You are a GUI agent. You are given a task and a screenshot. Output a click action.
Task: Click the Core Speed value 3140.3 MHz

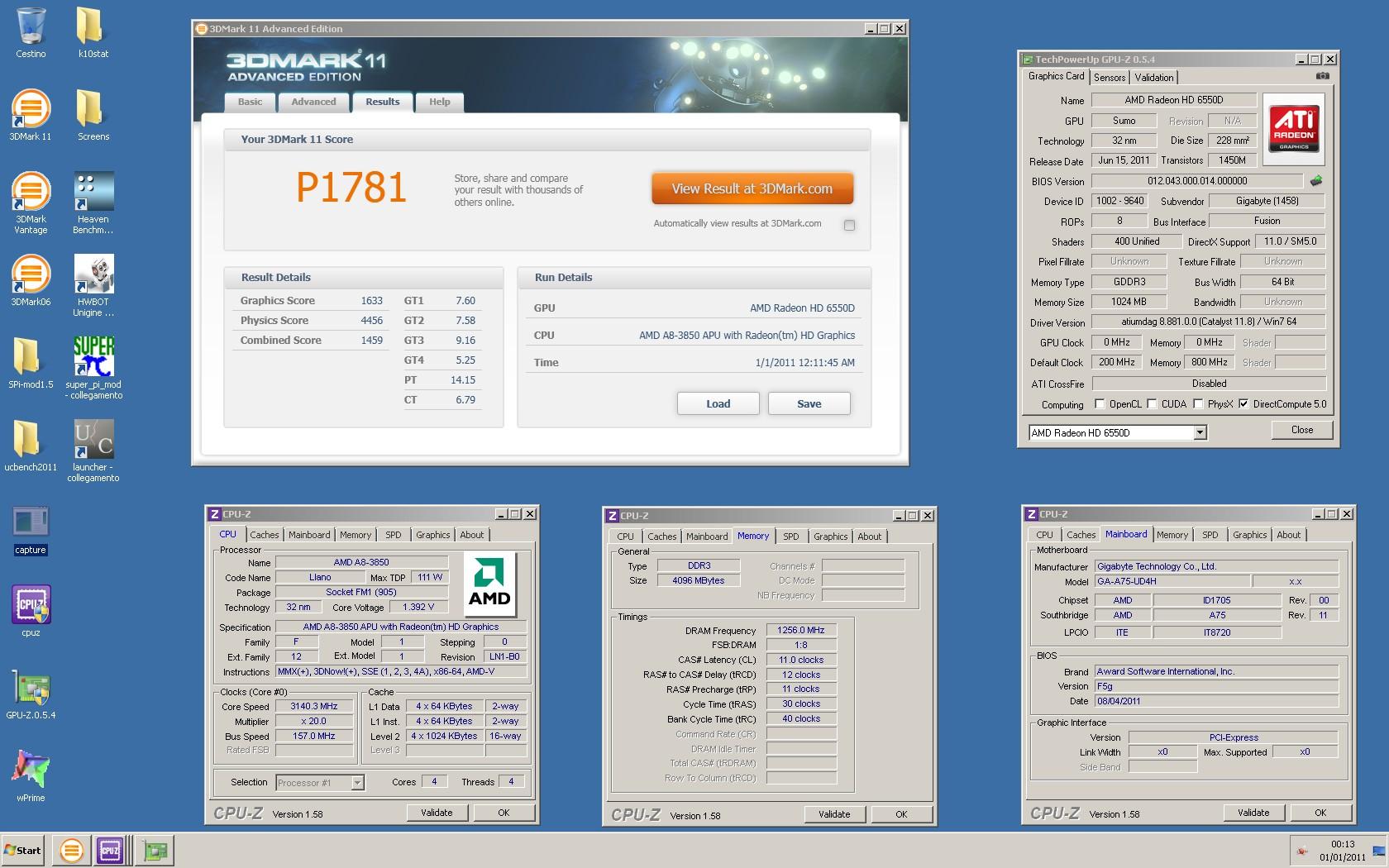pos(314,707)
